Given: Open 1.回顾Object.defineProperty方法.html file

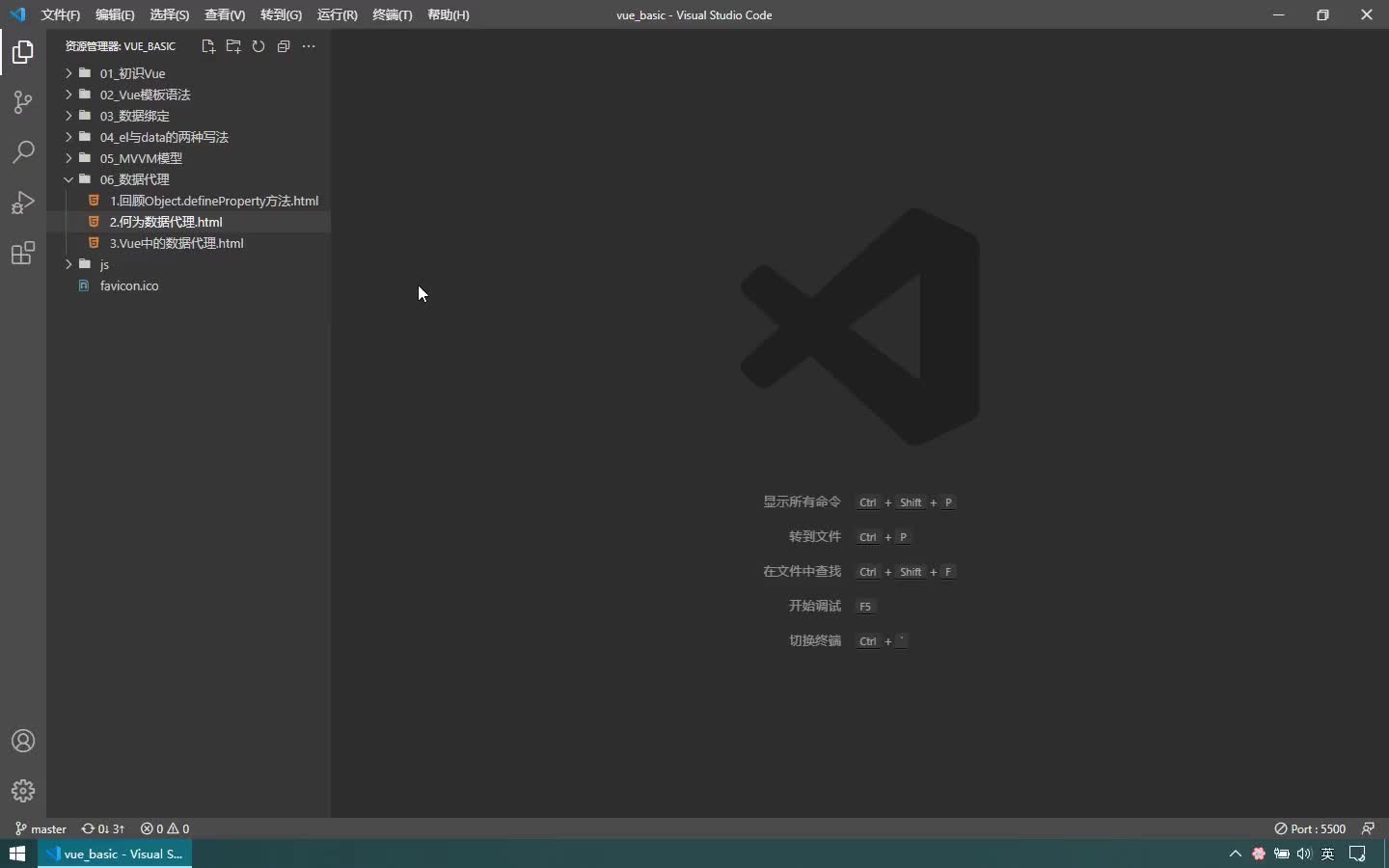Looking at the screenshot, I should [x=188, y=201].
